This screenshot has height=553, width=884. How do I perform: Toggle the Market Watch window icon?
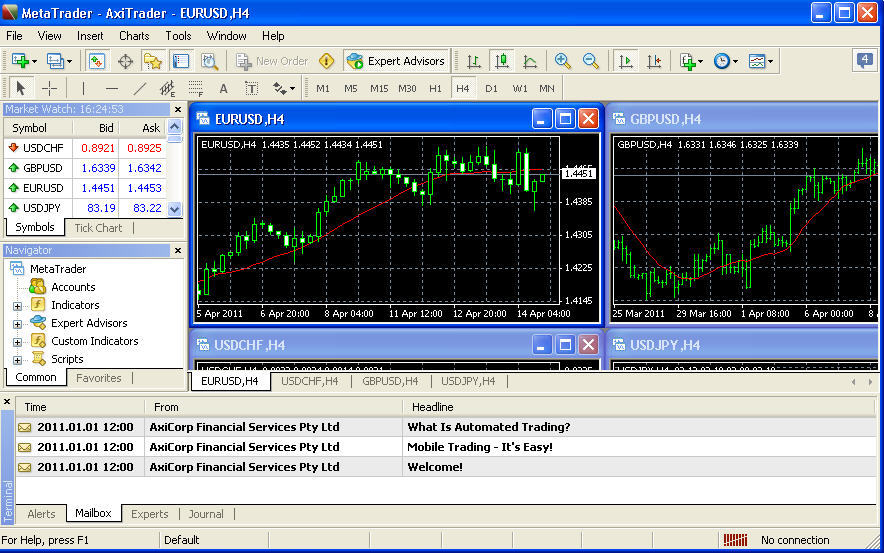click(x=97, y=61)
